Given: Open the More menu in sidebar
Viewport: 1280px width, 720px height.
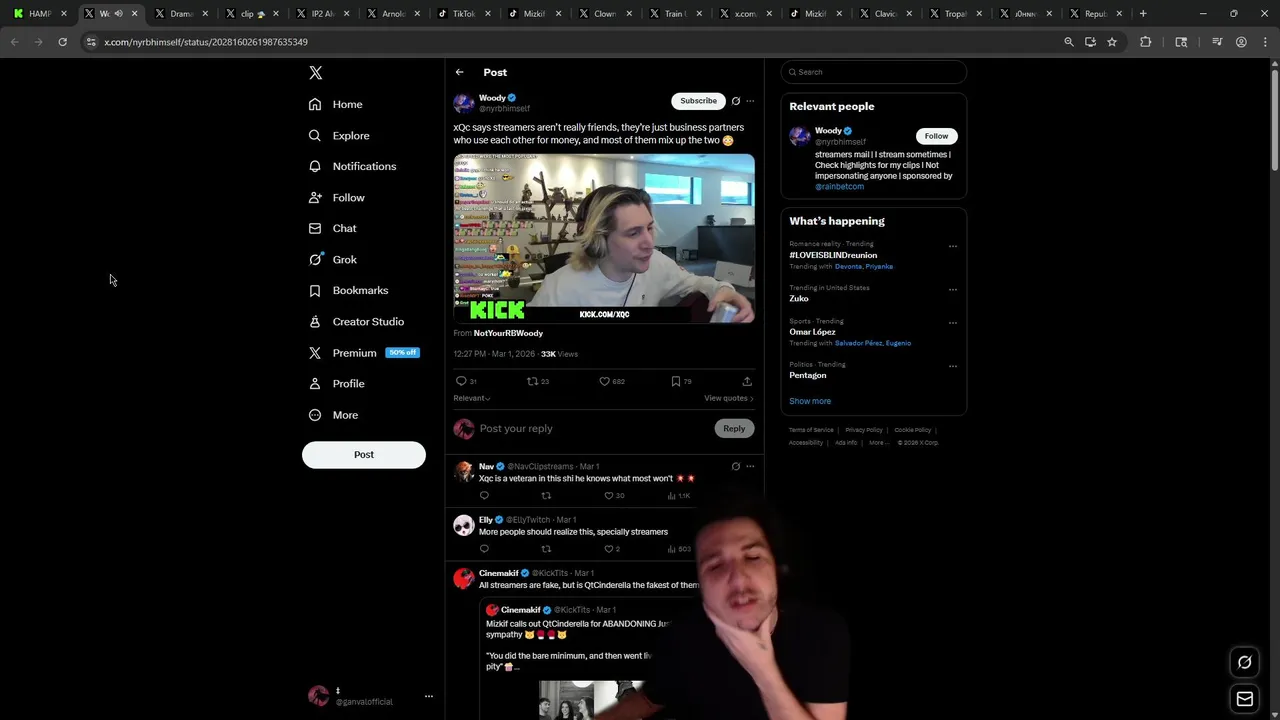Looking at the screenshot, I should coord(333,414).
